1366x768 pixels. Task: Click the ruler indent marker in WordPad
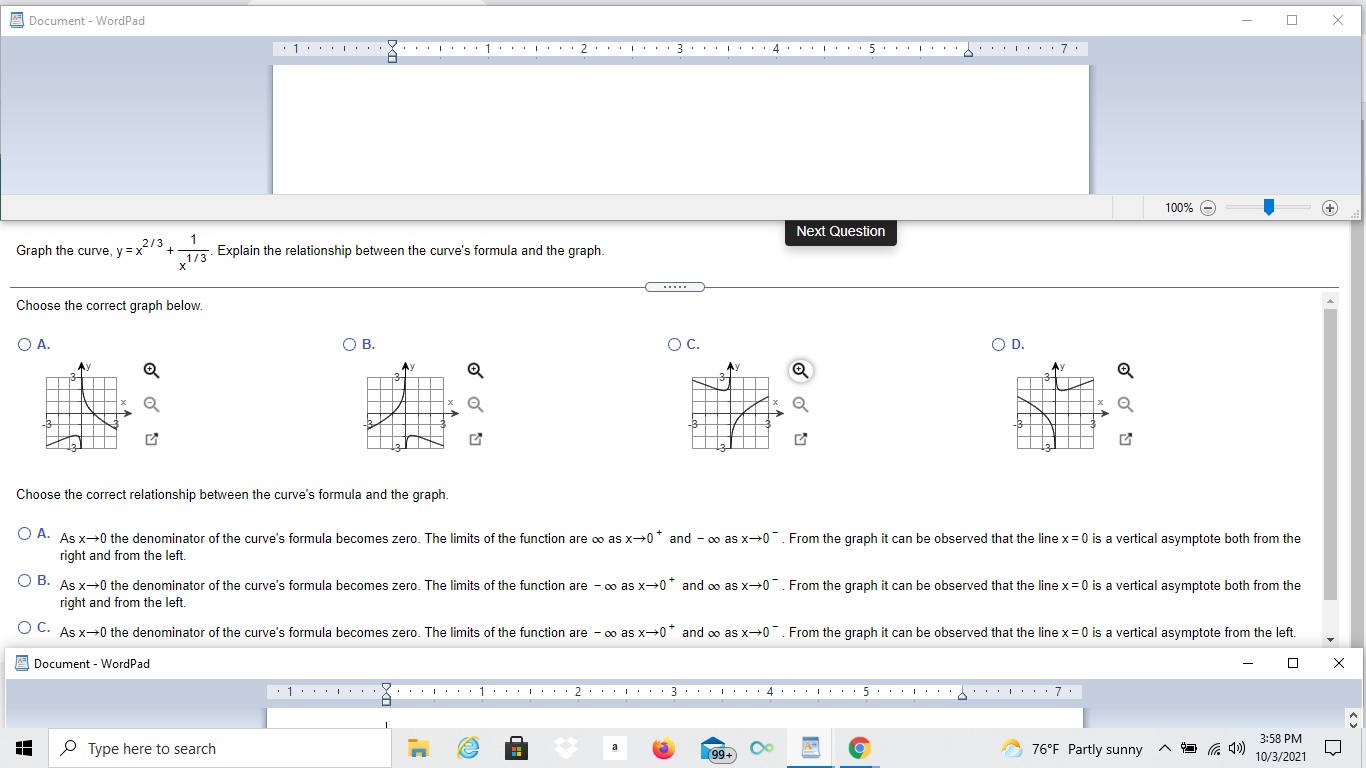pyautogui.click(x=391, y=49)
